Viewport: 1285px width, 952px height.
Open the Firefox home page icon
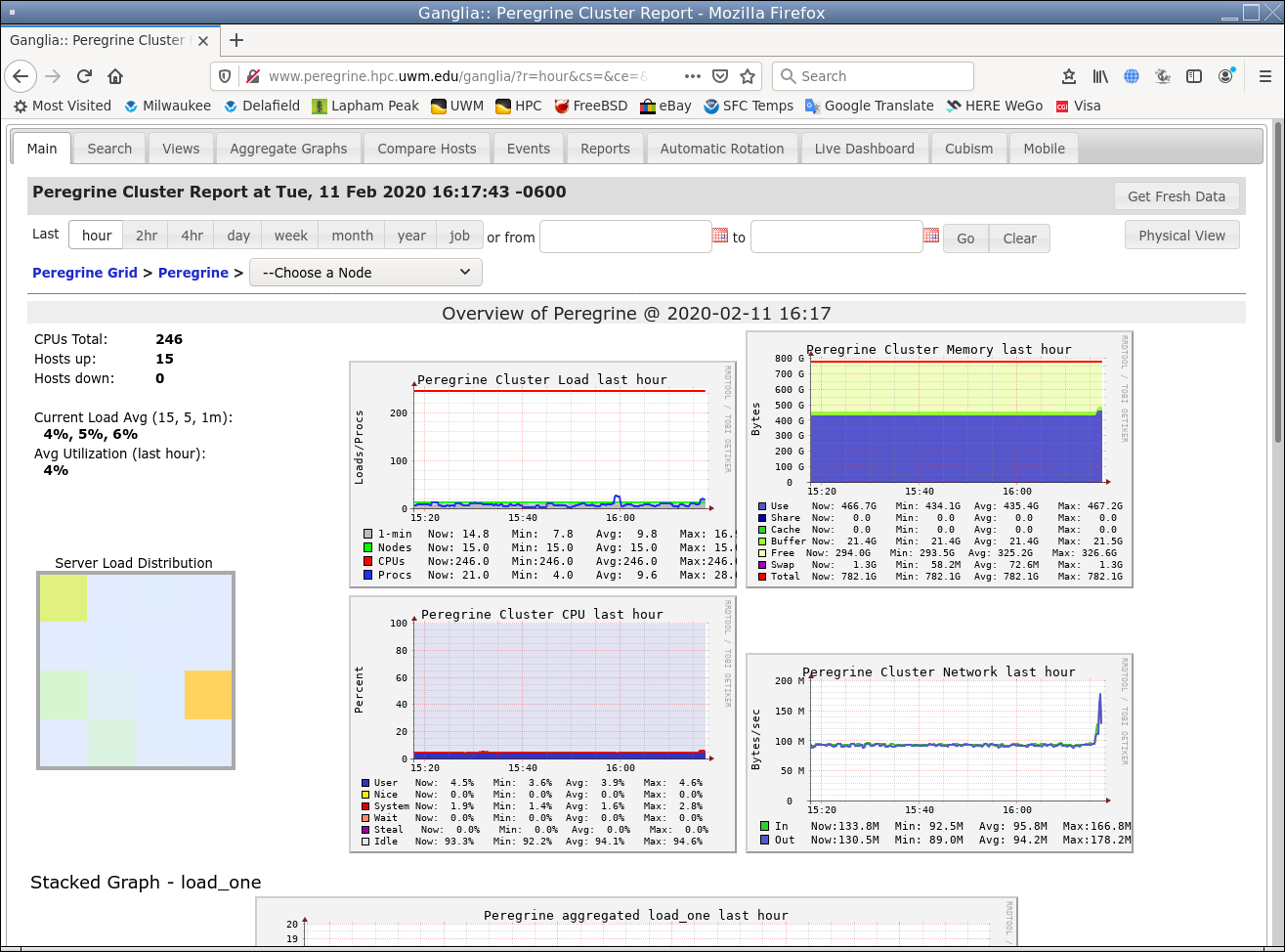(x=115, y=76)
